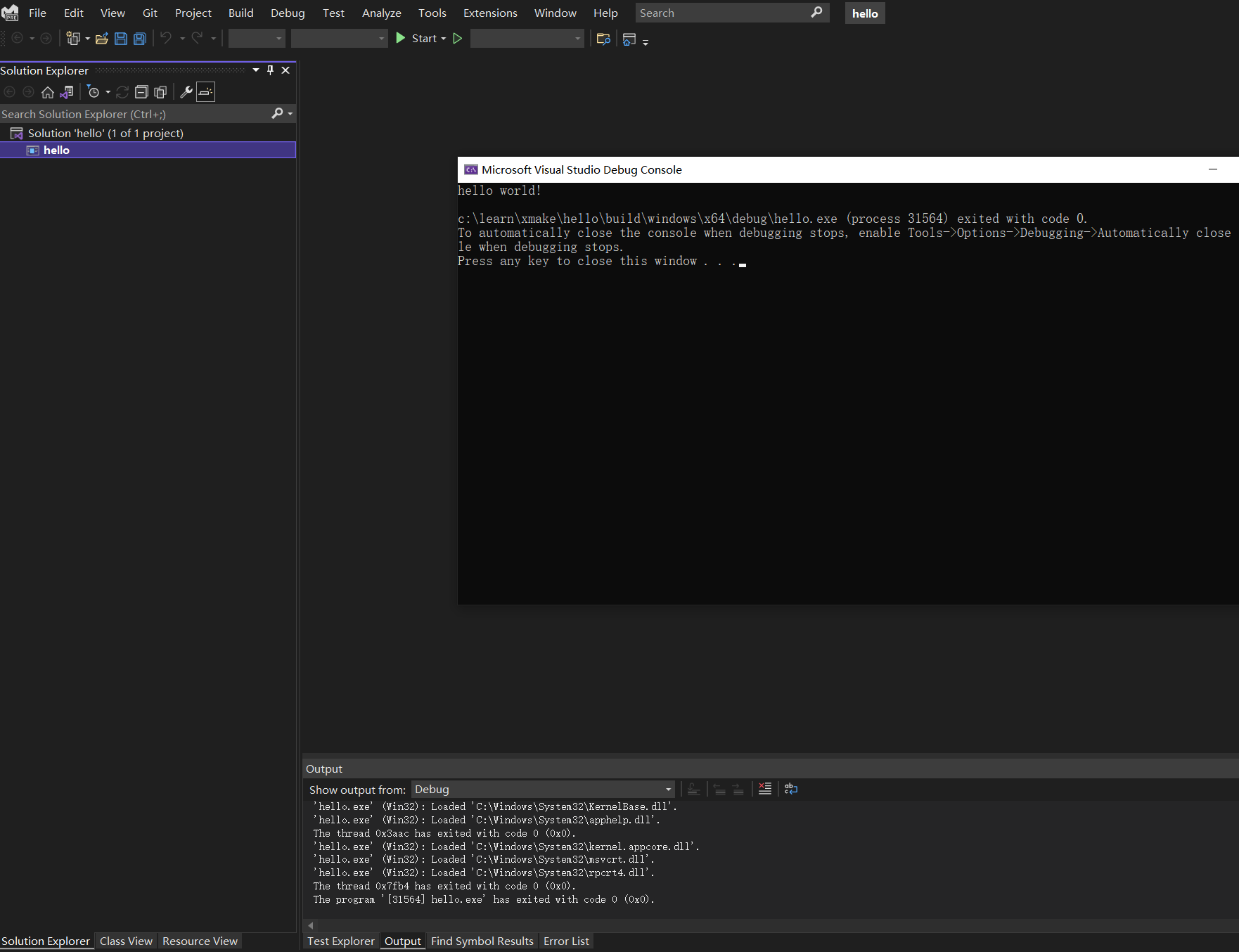The image size is (1239, 952).
Task: Click the Undo arrow icon
Action: pyautogui.click(x=166, y=38)
